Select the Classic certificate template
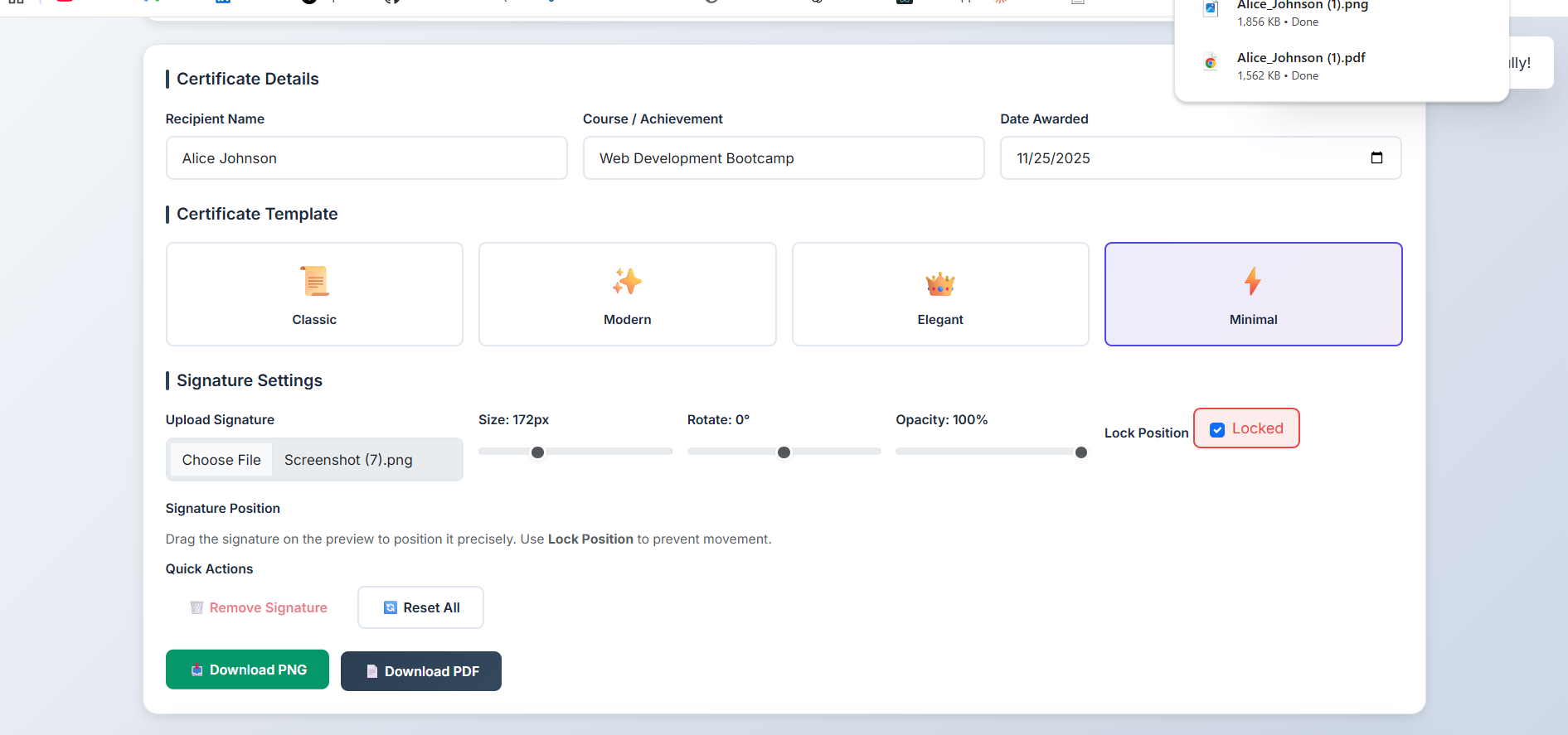 (x=314, y=294)
